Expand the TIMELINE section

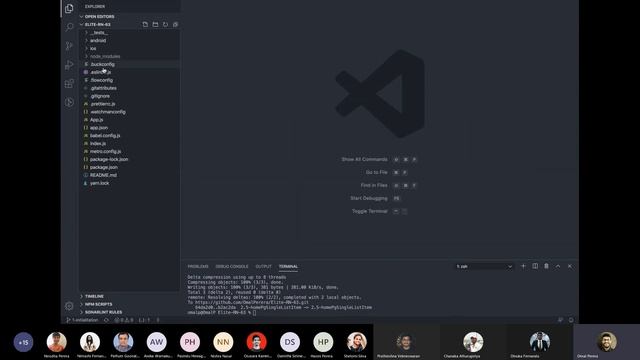[x=94, y=296]
